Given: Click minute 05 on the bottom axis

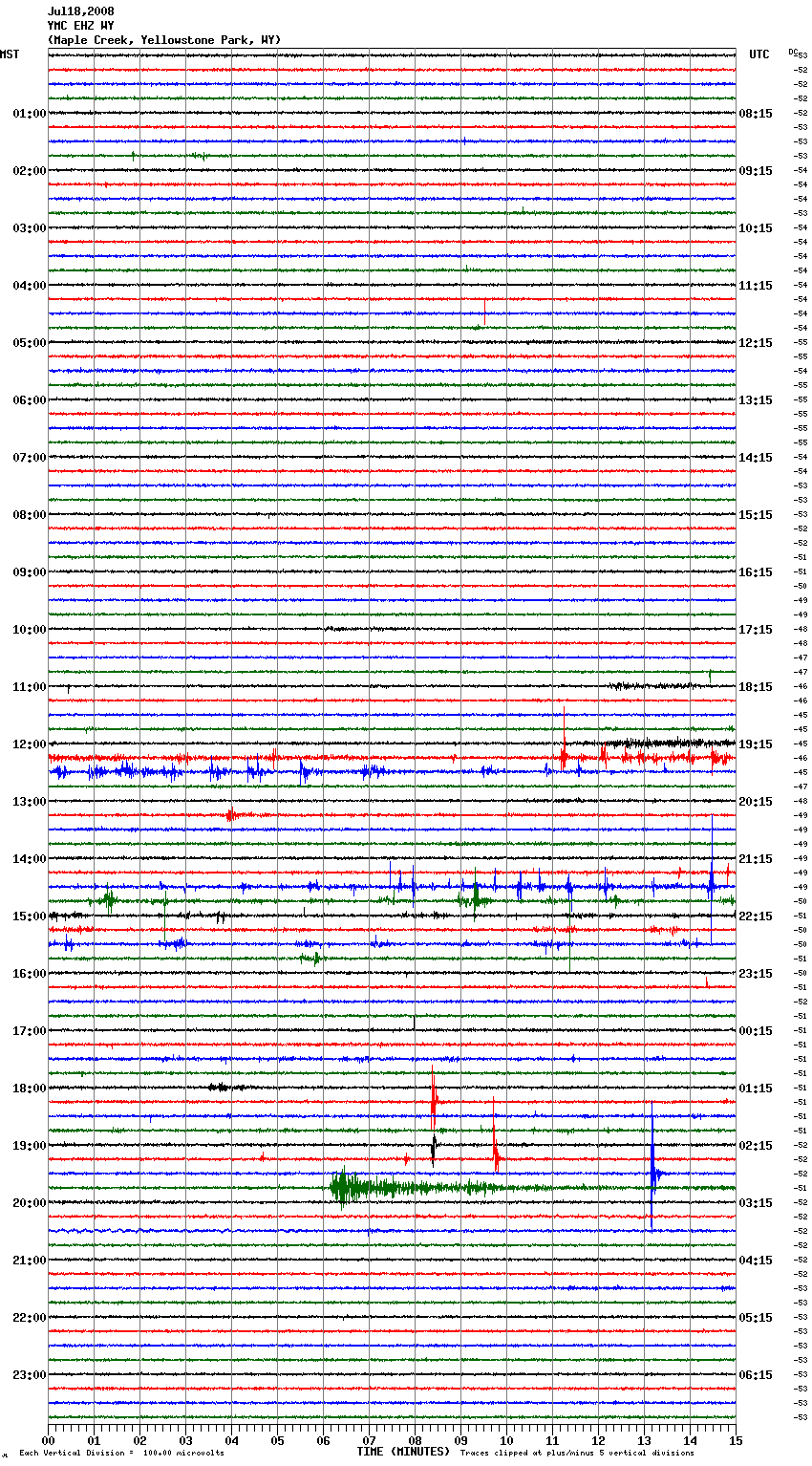Looking at the screenshot, I should [x=277, y=1440].
